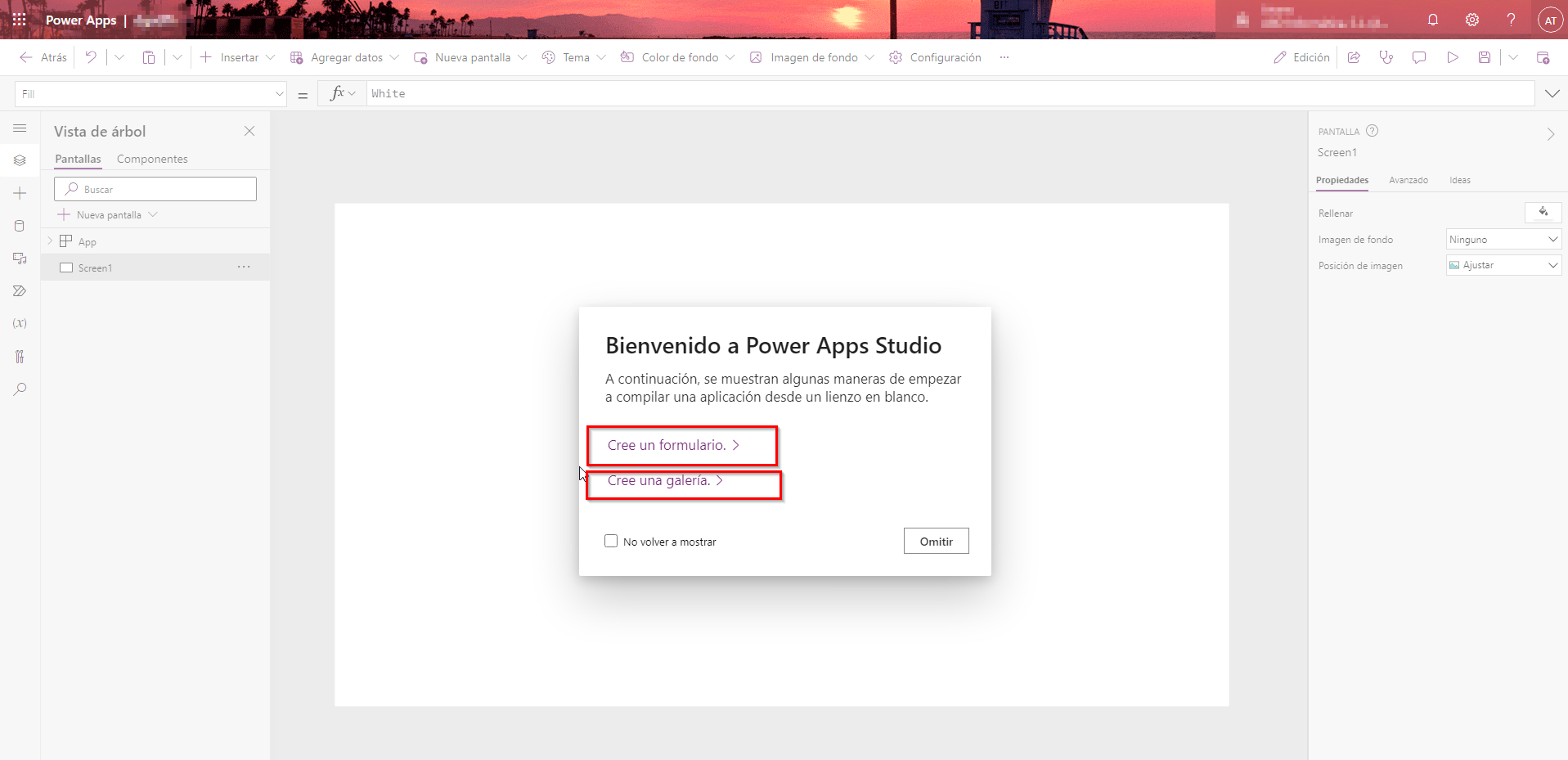Close the Vista de árbol panel

[x=249, y=131]
